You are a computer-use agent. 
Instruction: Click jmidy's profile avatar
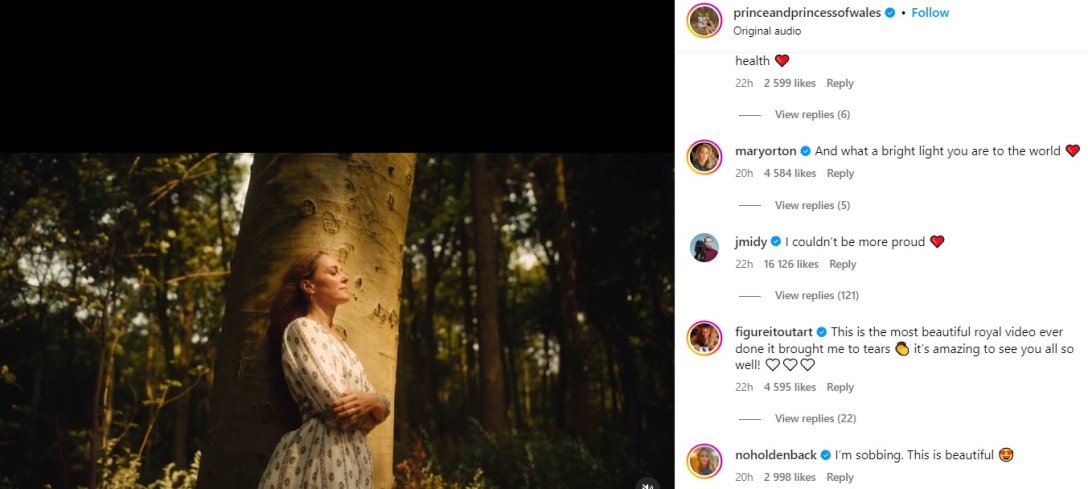(x=704, y=248)
